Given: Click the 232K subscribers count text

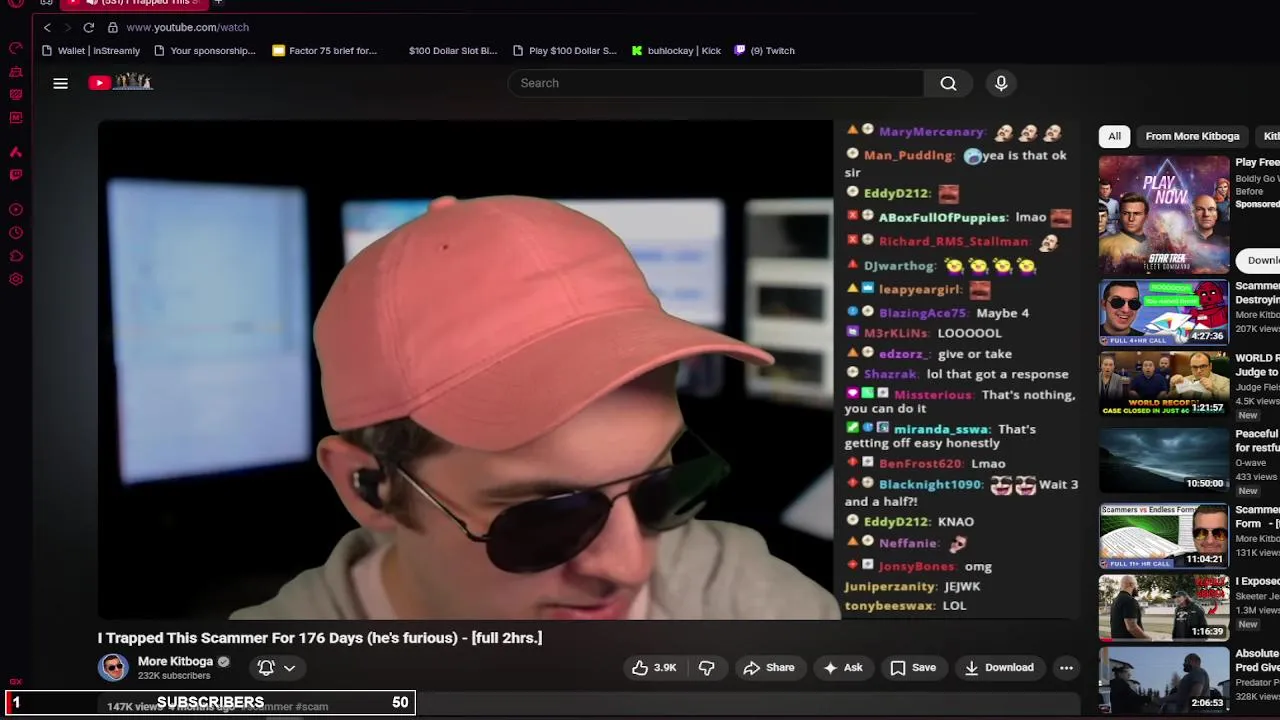Looking at the screenshot, I should [174, 676].
